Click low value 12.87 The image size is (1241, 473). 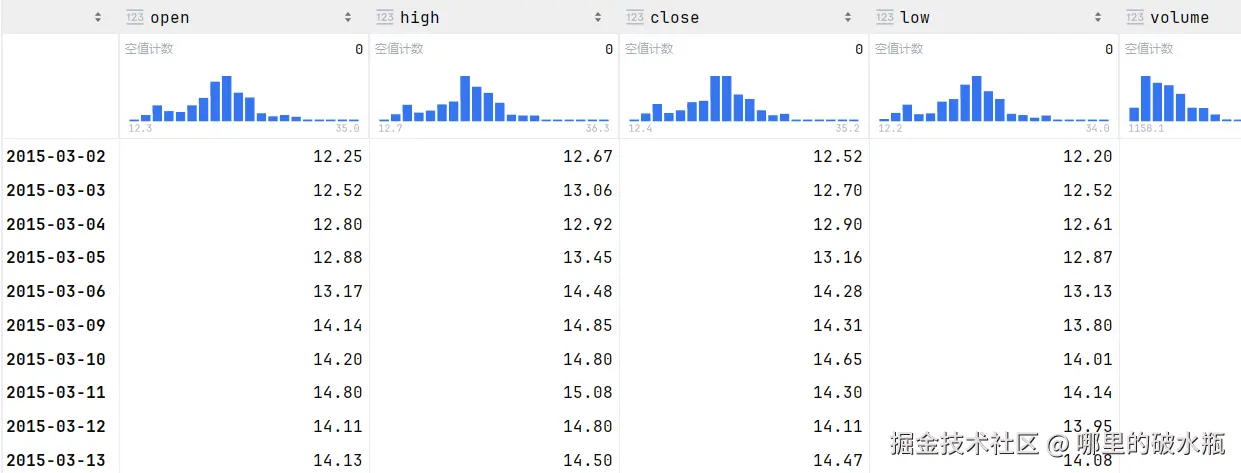click(1088, 257)
